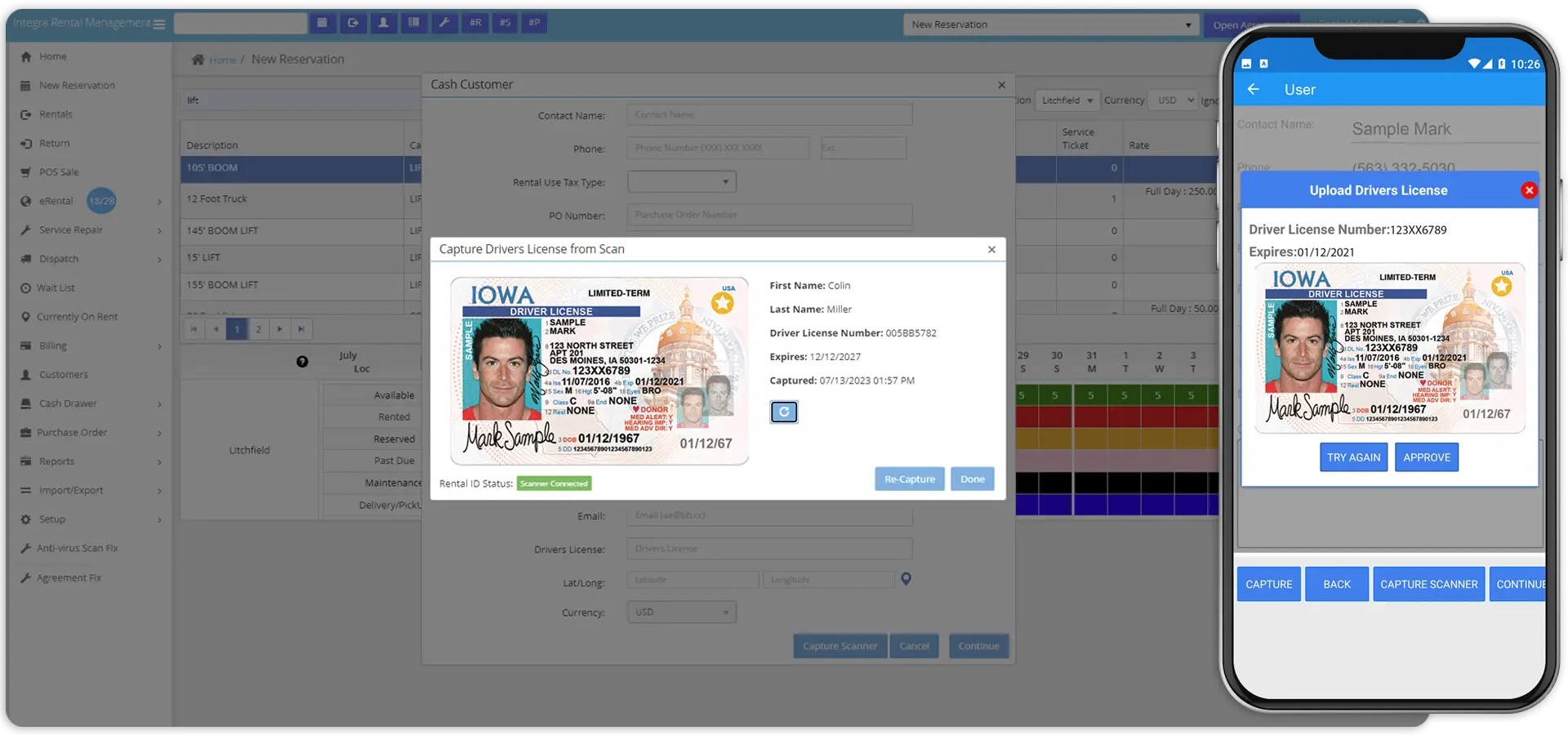Click the Currently On Rent pin icon
Viewport: 1568px width, 735px height.
tap(27, 316)
